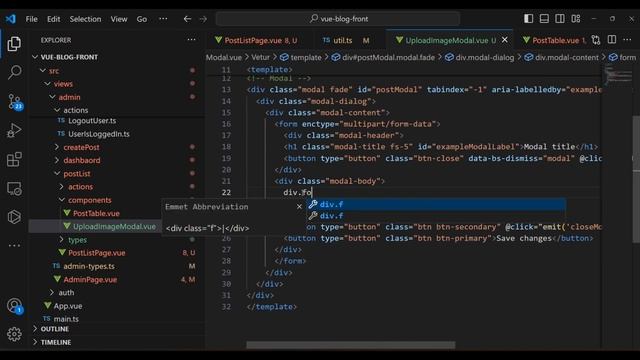Open the Manage settings gear
The width and height of the screenshot is (640, 360).
(x=14, y=334)
